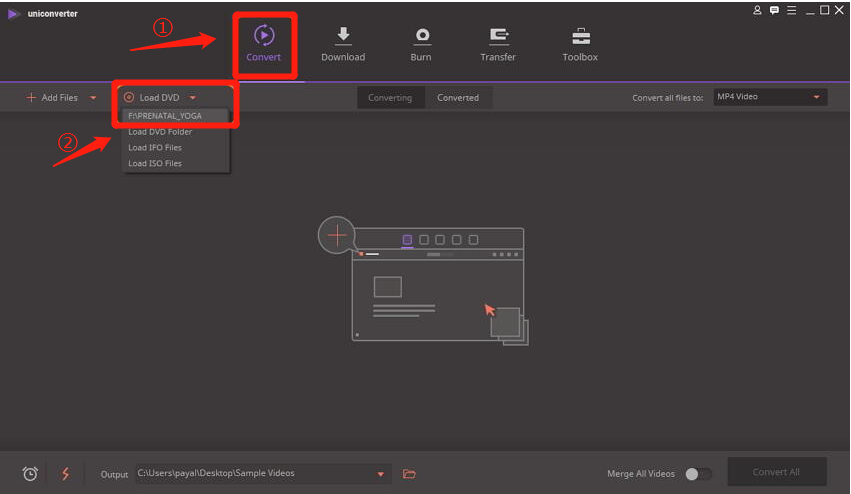
Task: Expand the Load DVD dropdown arrow
Action: click(x=193, y=98)
